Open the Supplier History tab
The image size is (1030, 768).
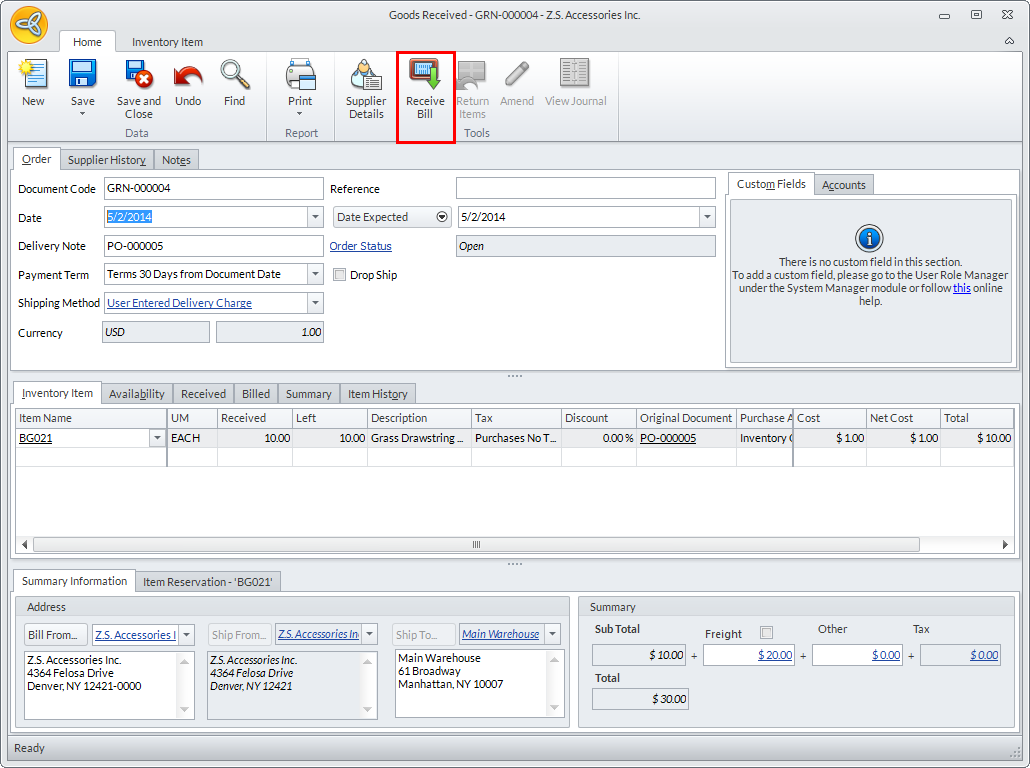tap(107, 160)
